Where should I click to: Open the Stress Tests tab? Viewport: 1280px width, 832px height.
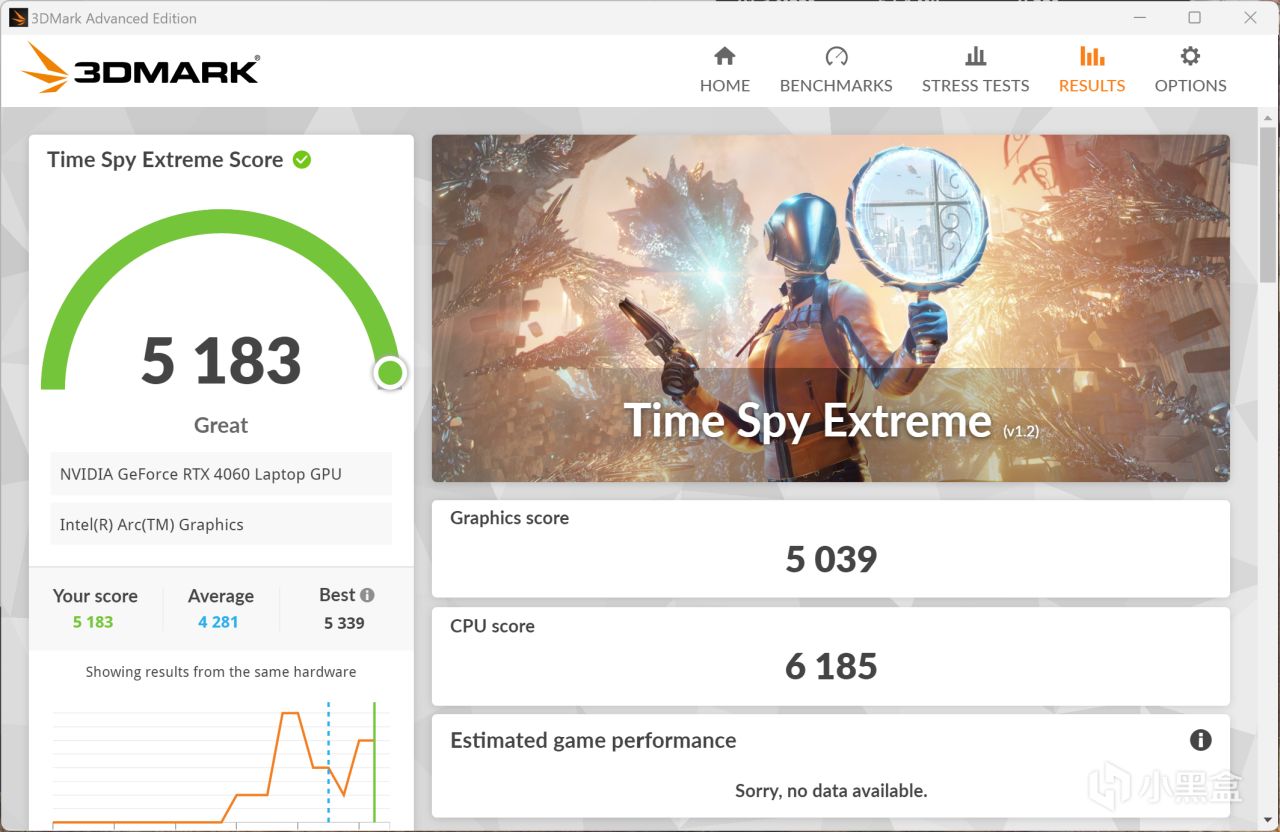pyautogui.click(x=975, y=70)
